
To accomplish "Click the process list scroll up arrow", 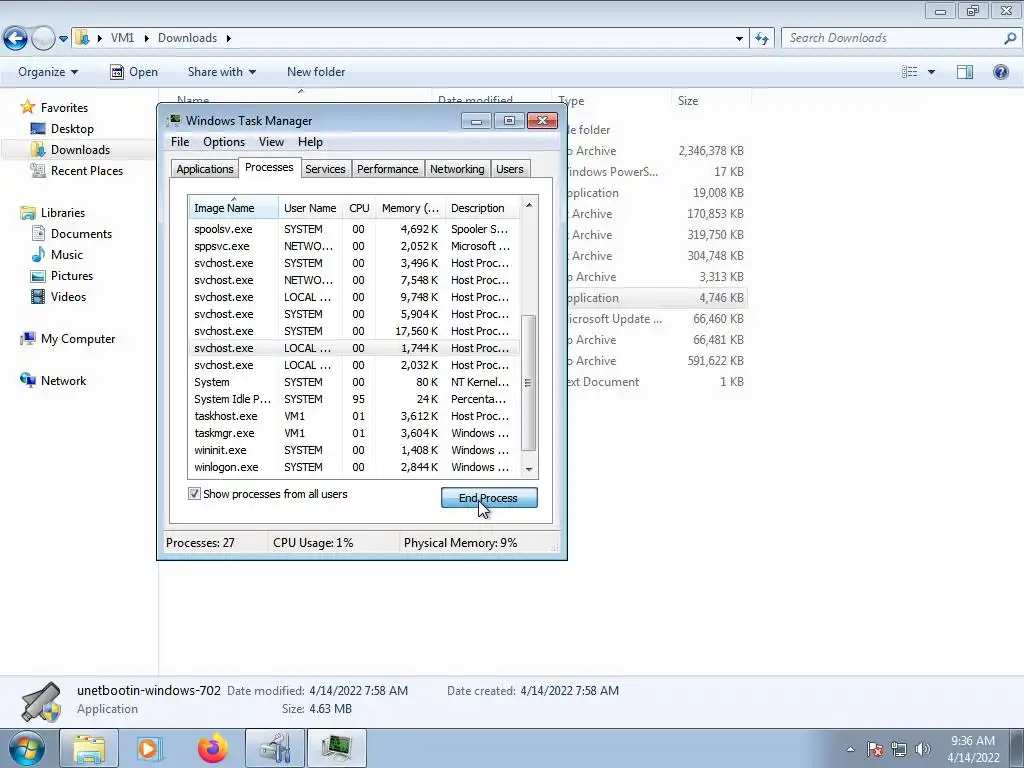I will (x=529, y=205).
